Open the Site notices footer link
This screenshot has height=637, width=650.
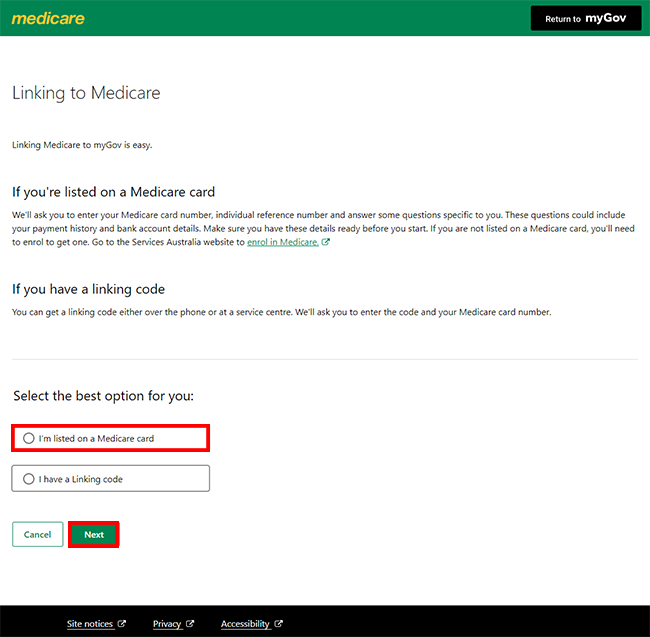(90, 624)
